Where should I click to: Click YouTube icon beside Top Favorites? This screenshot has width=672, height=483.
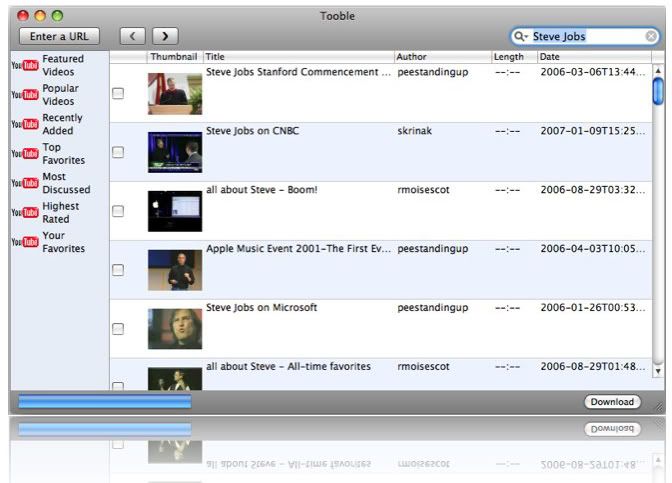coord(25,153)
